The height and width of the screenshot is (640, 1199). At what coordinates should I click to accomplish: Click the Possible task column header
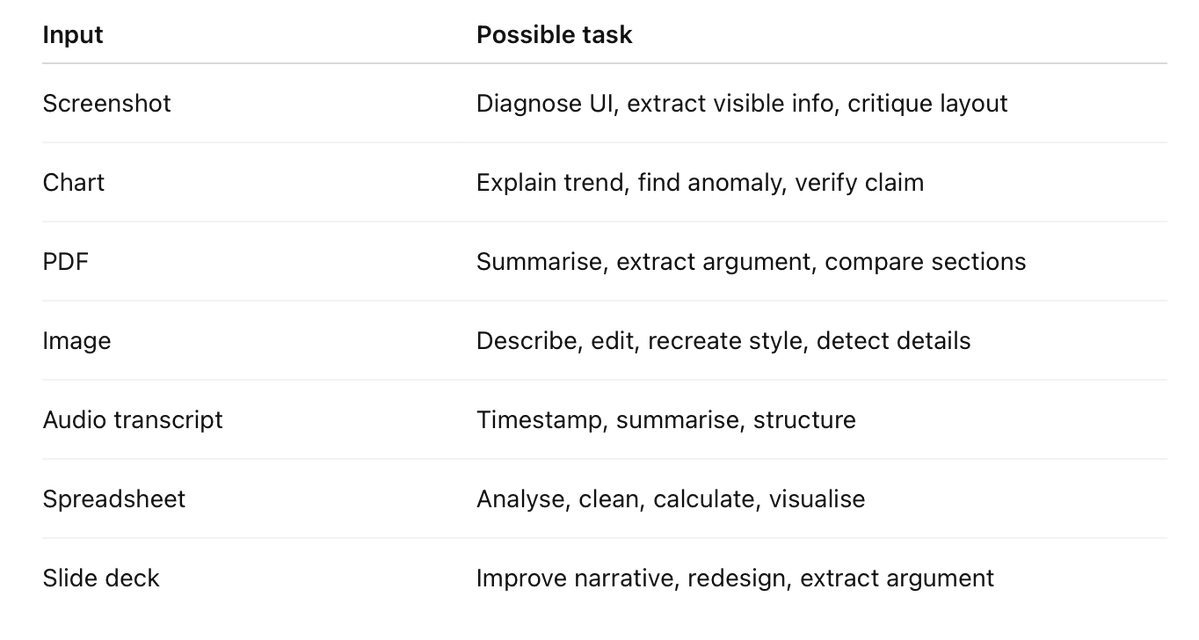(x=554, y=34)
